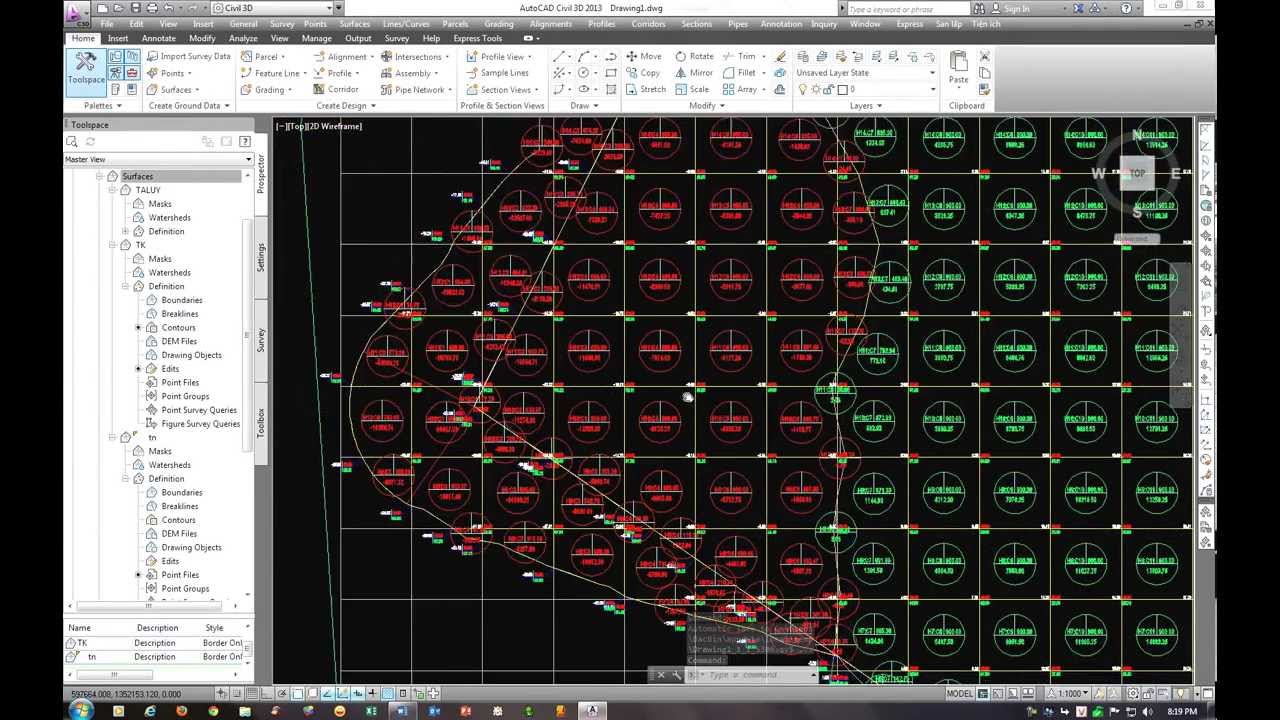Open the Grading dropdown

pyautogui.click(x=267, y=90)
